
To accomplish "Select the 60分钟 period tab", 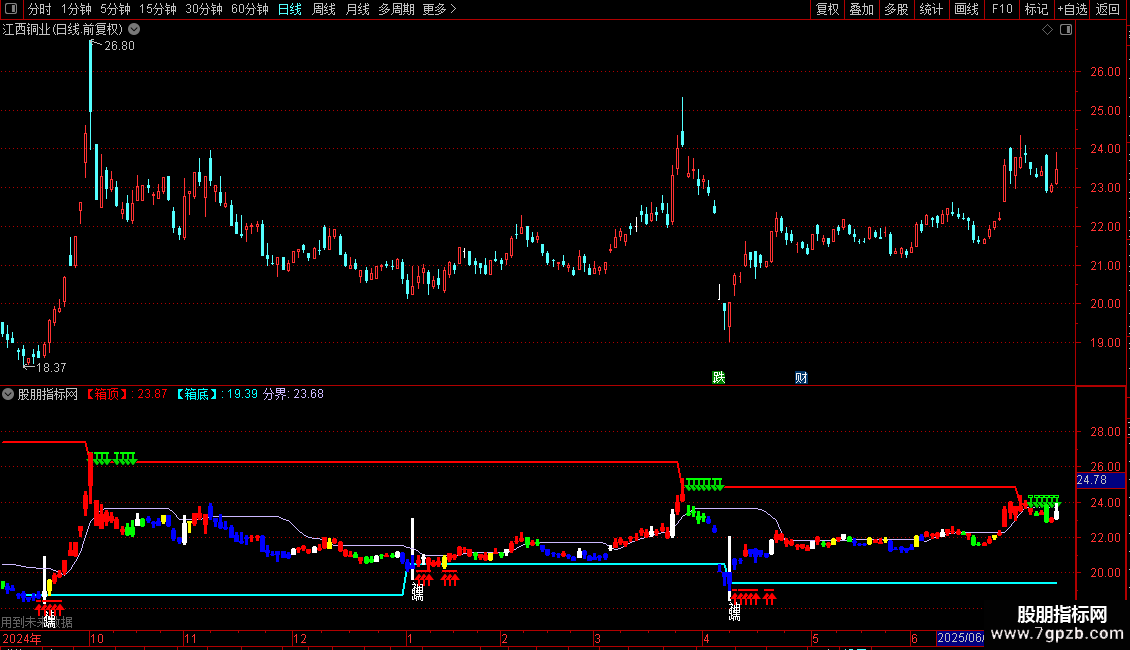I will click(x=249, y=9).
